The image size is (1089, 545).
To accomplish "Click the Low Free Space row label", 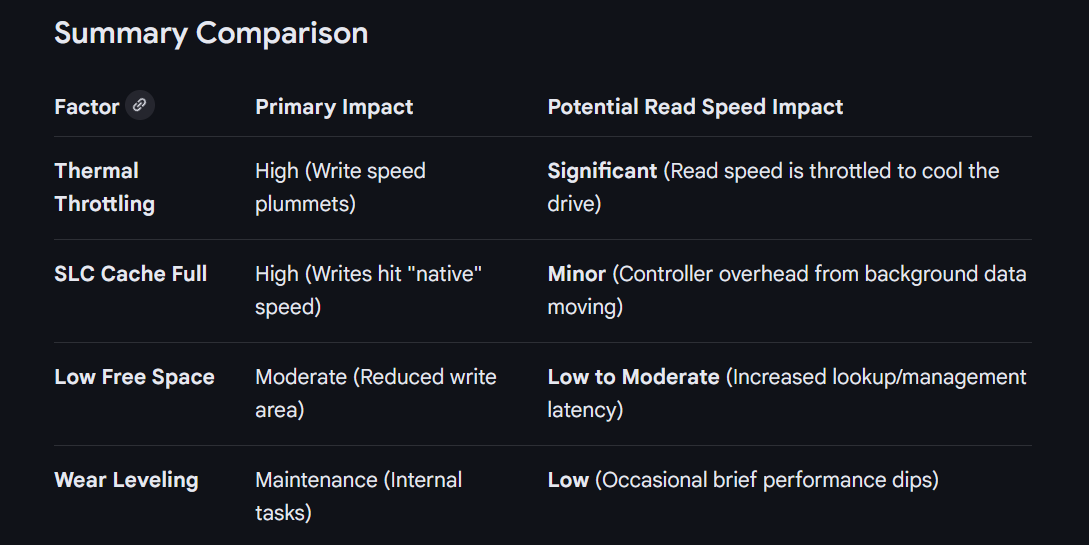I will pos(134,377).
